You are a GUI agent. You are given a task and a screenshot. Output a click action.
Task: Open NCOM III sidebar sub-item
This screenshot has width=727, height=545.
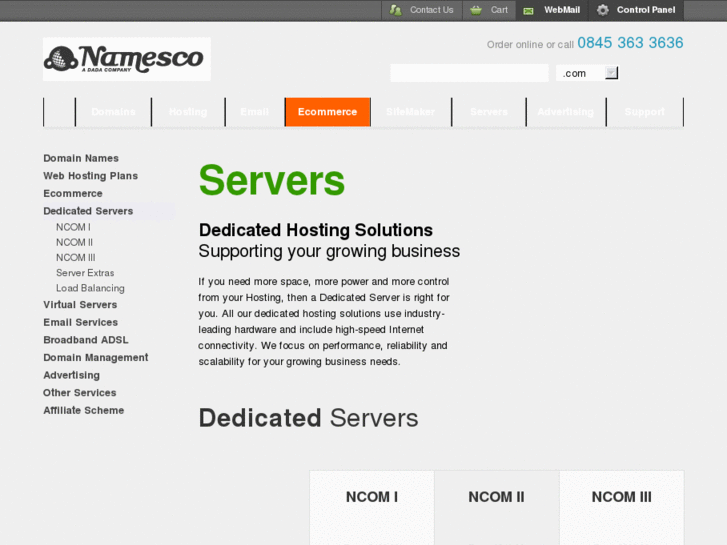tap(76, 258)
